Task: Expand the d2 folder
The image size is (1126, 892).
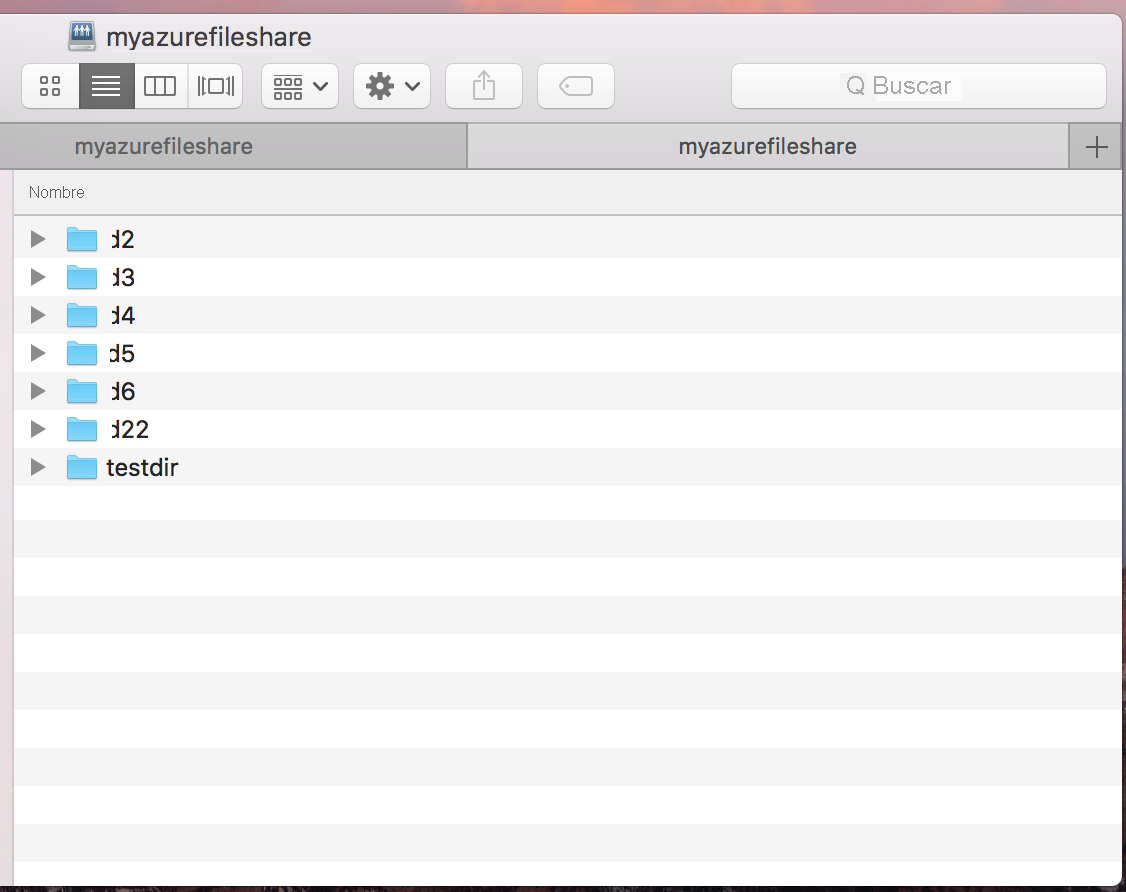Action: tap(38, 239)
